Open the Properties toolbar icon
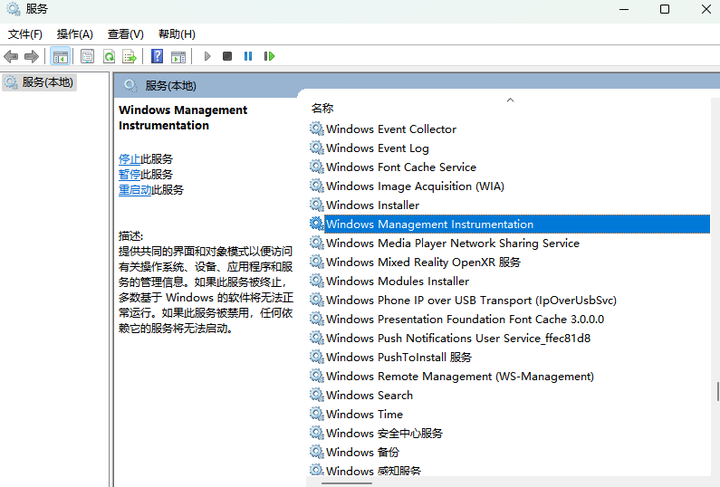720x487 pixels. [x=87, y=56]
